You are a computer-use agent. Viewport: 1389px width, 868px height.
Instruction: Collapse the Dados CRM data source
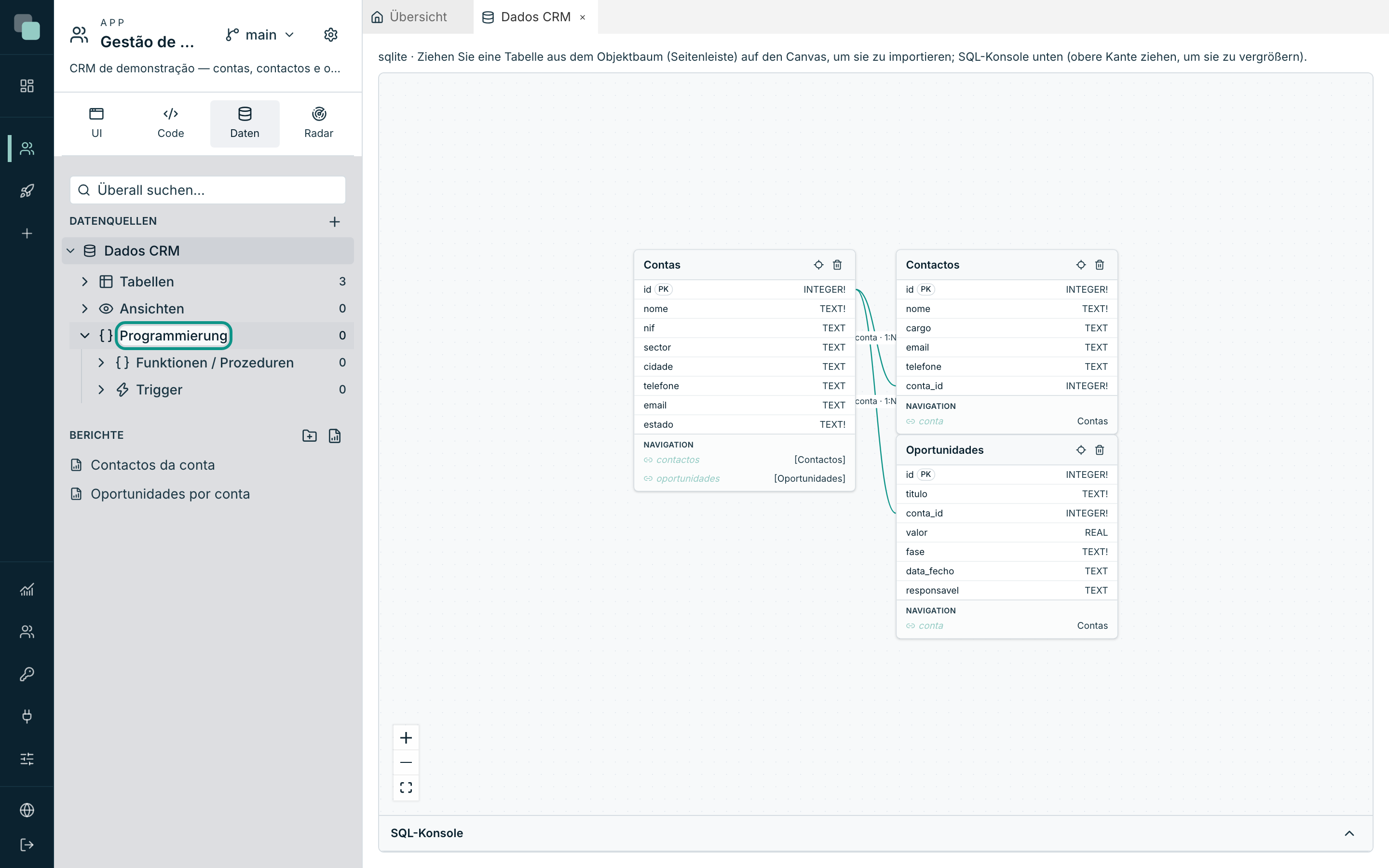pos(70,251)
